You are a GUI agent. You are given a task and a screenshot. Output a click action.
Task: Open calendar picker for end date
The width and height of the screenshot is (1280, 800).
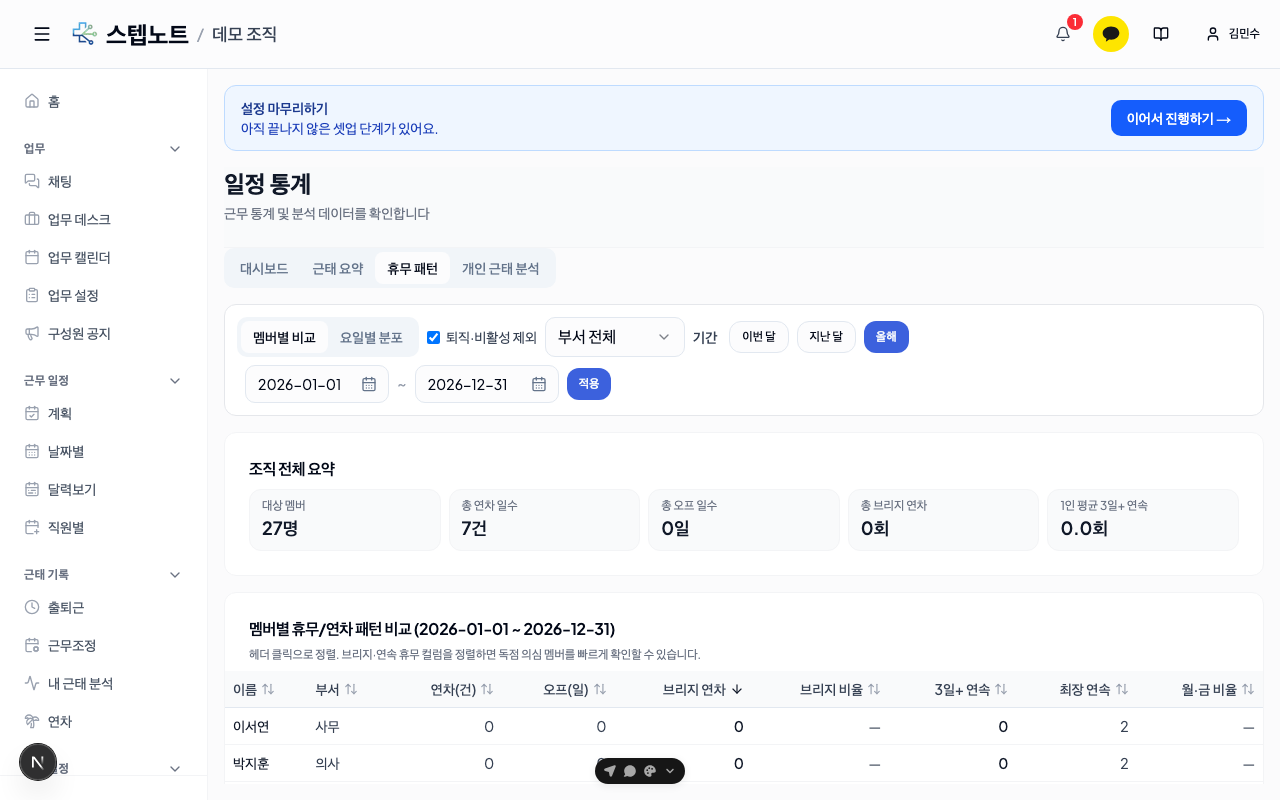tap(539, 384)
